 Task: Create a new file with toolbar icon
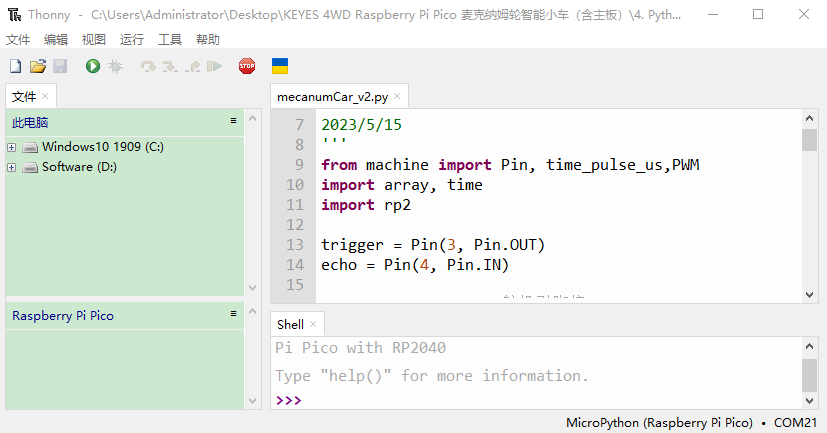pos(15,66)
